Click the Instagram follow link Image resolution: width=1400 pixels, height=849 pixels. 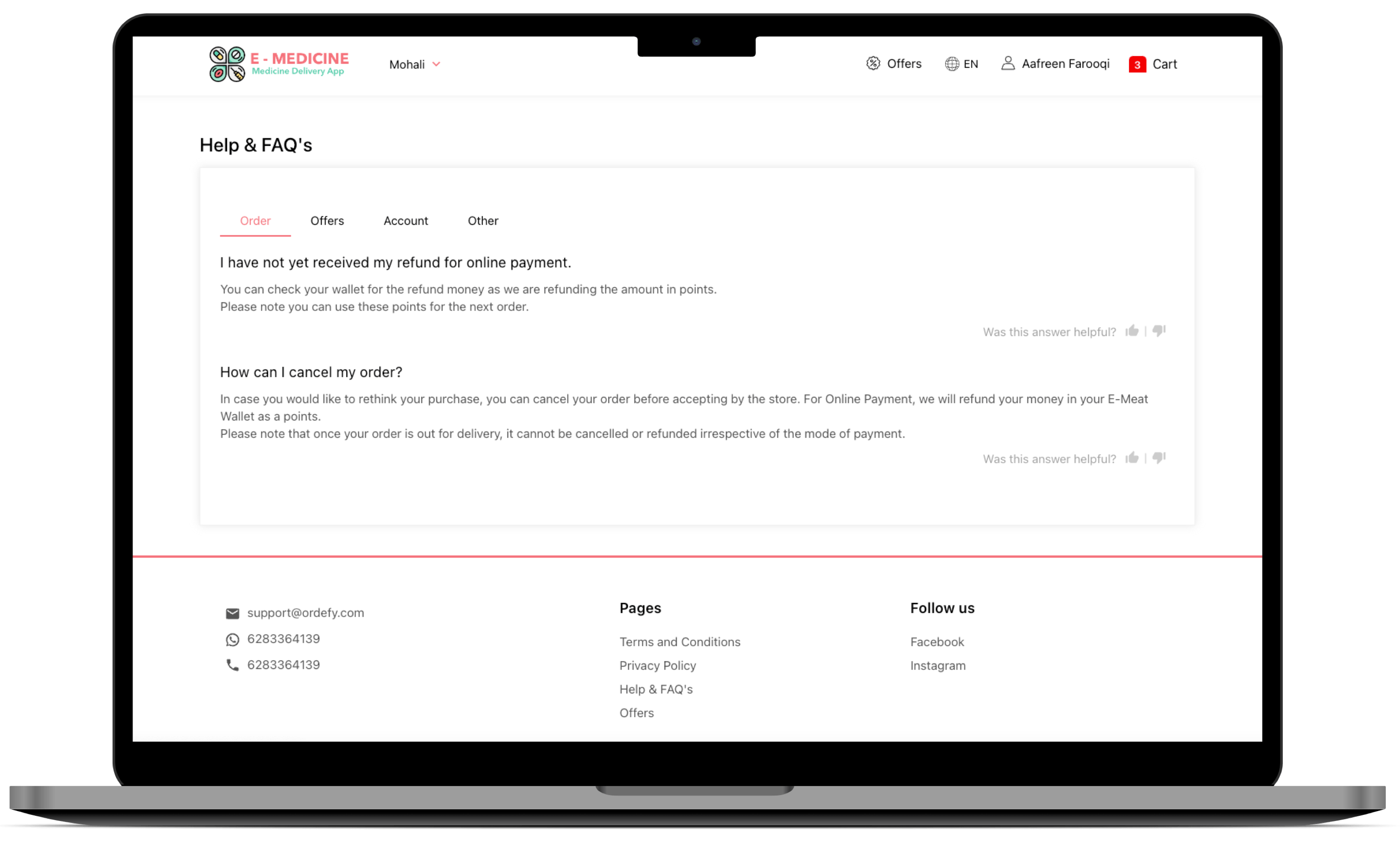pyautogui.click(x=937, y=665)
